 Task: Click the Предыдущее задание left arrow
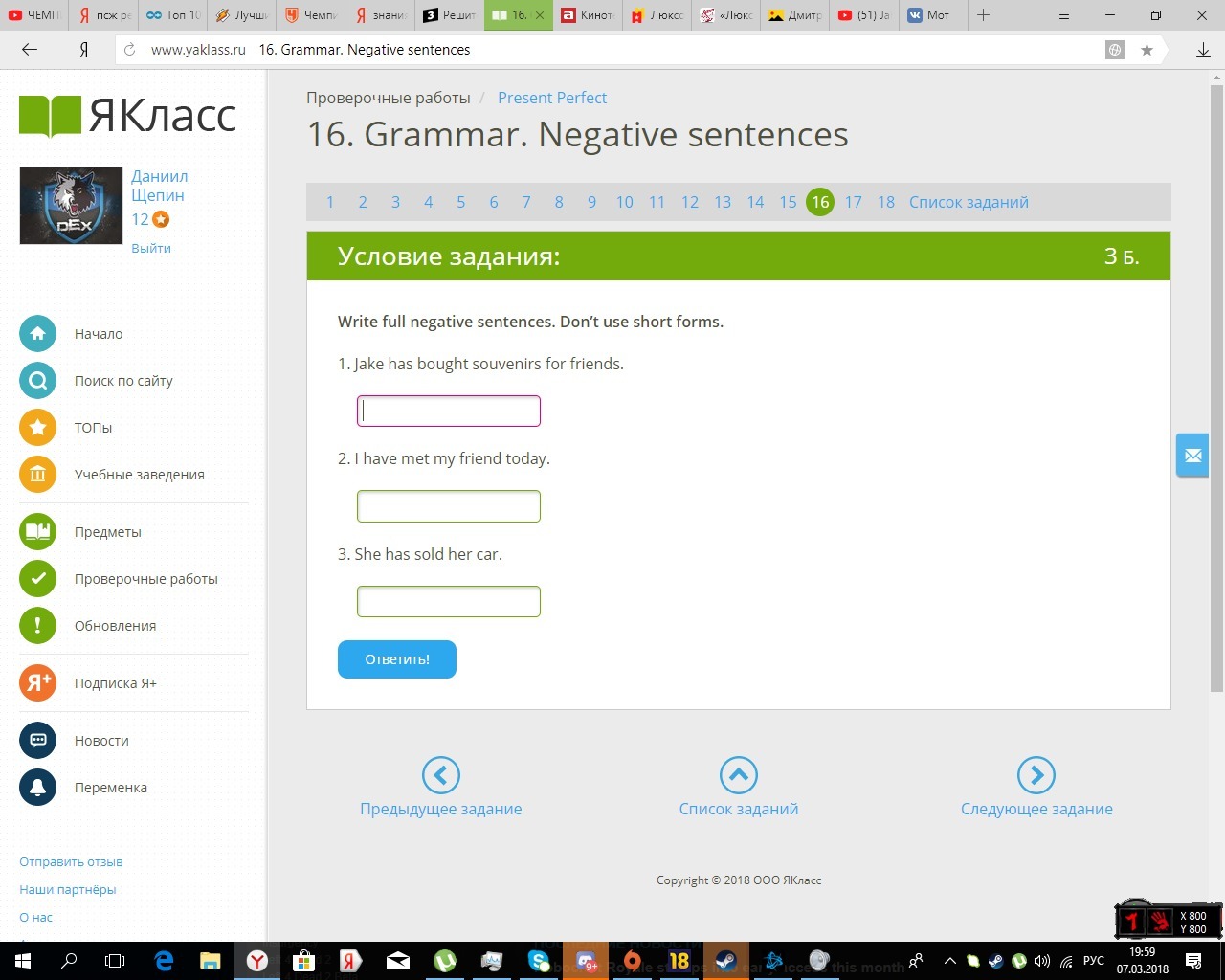coord(440,775)
